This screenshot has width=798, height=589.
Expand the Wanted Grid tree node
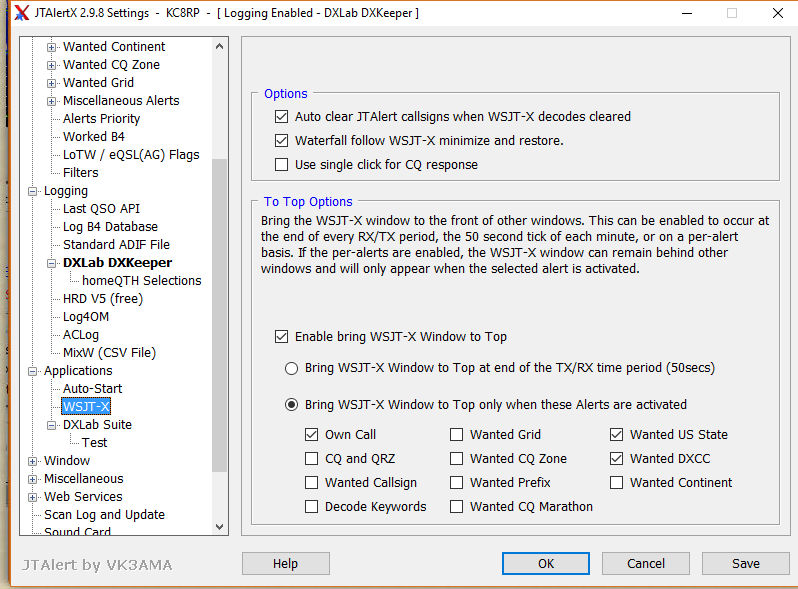pyautogui.click(x=51, y=83)
